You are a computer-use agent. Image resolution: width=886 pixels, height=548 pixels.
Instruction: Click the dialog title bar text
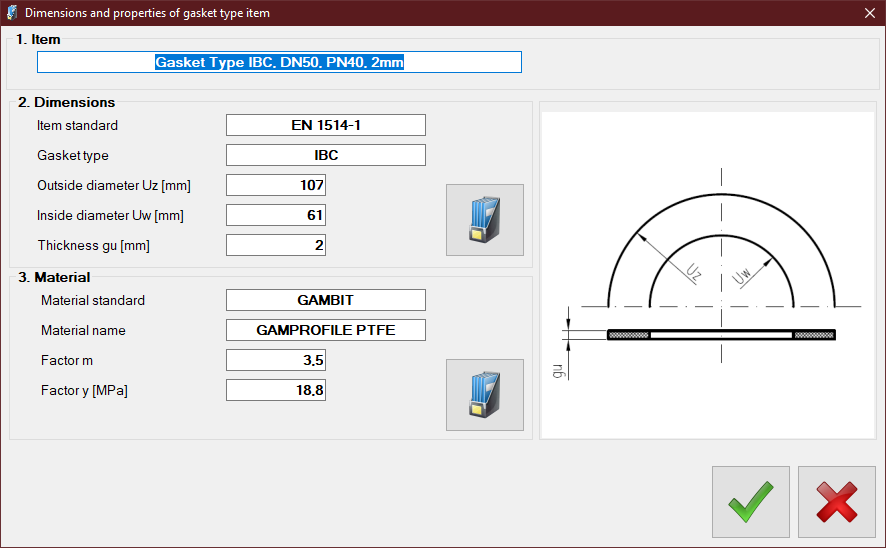tap(147, 13)
